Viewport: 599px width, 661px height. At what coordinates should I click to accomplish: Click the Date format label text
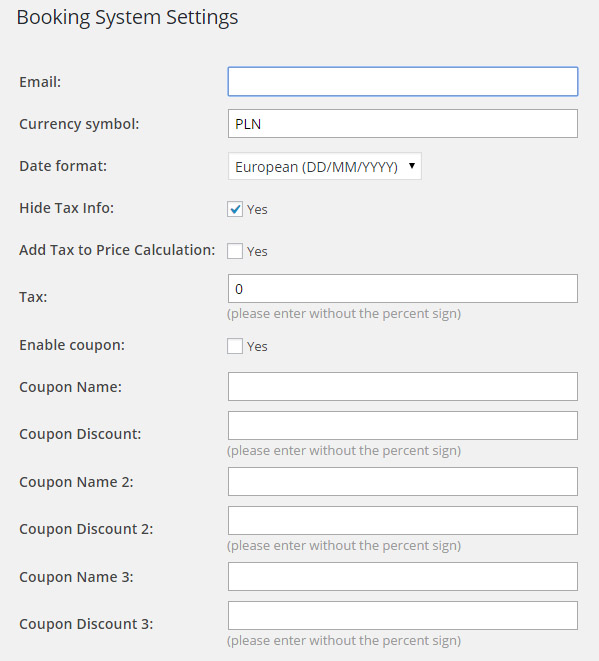63,166
